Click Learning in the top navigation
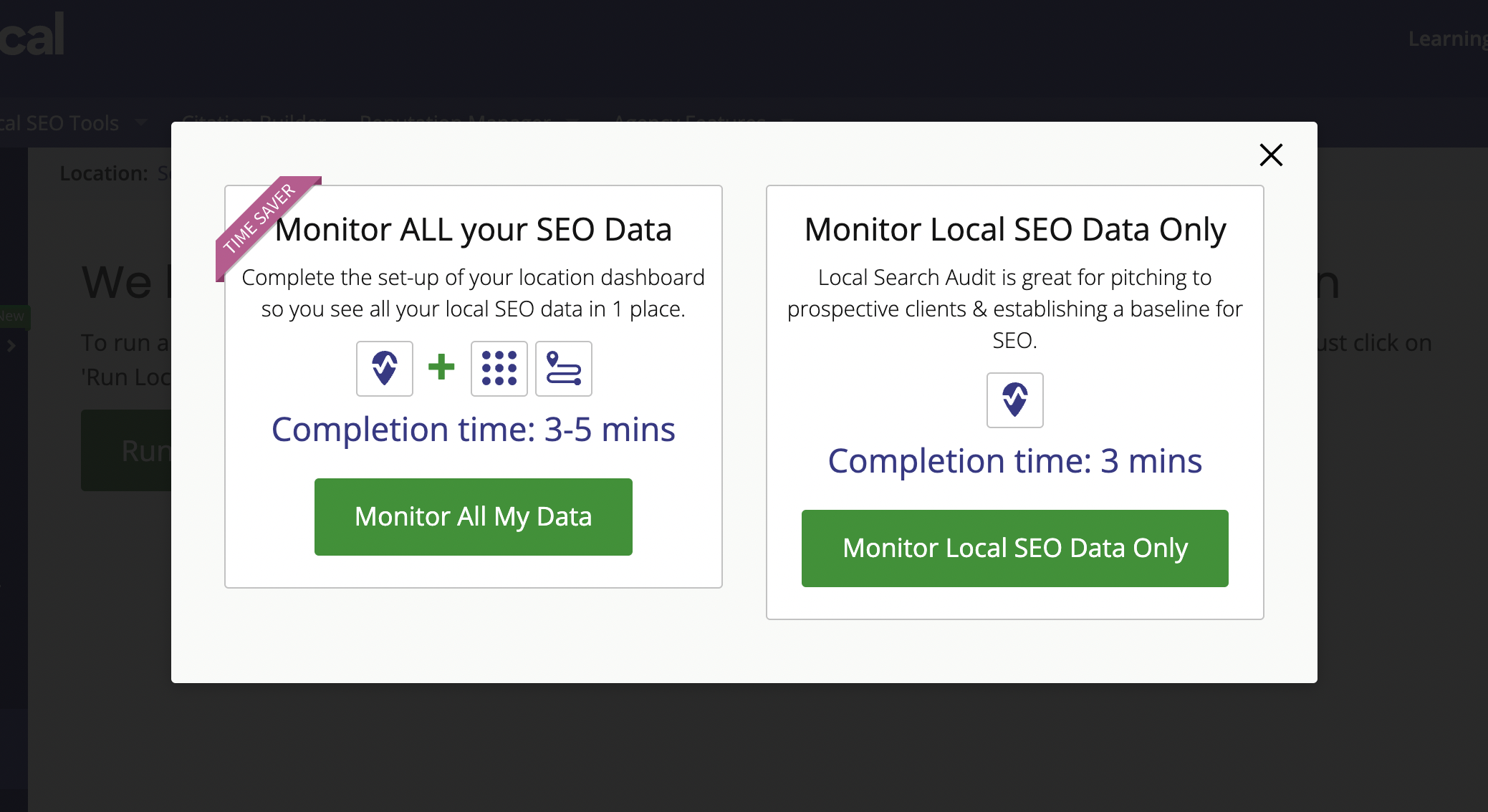The height and width of the screenshot is (812, 1488). click(1447, 39)
